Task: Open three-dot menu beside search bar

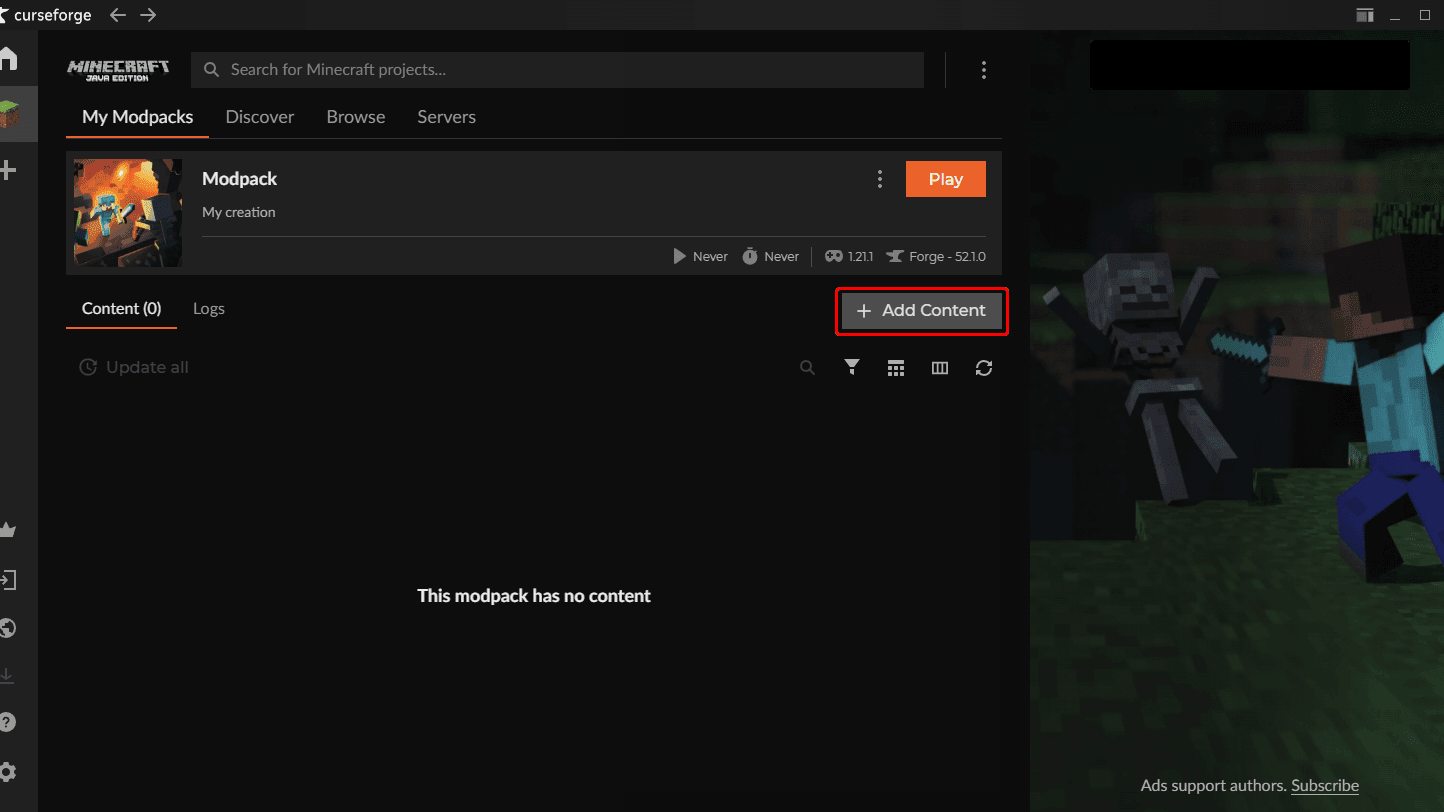Action: [984, 70]
